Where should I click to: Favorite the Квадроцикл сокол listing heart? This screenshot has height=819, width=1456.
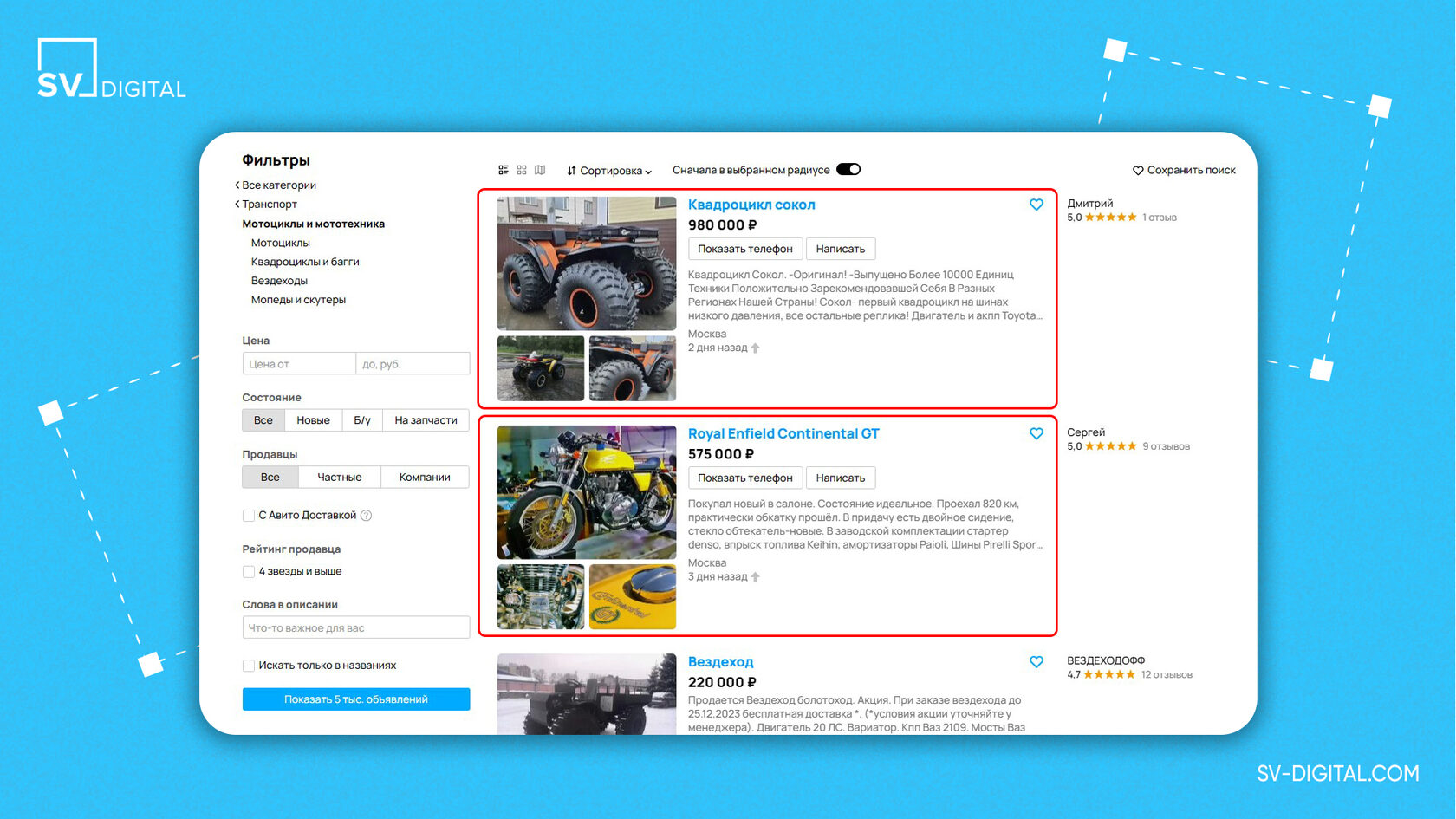tap(1037, 205)
